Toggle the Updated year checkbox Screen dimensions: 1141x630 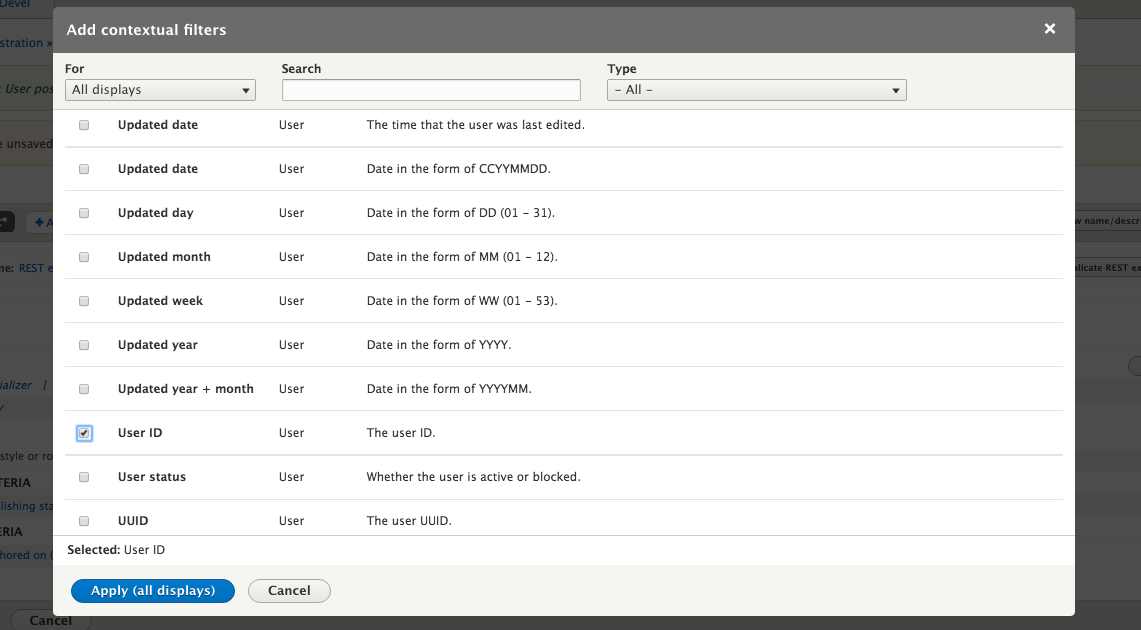pyautogui.click(x=84, y=345)
